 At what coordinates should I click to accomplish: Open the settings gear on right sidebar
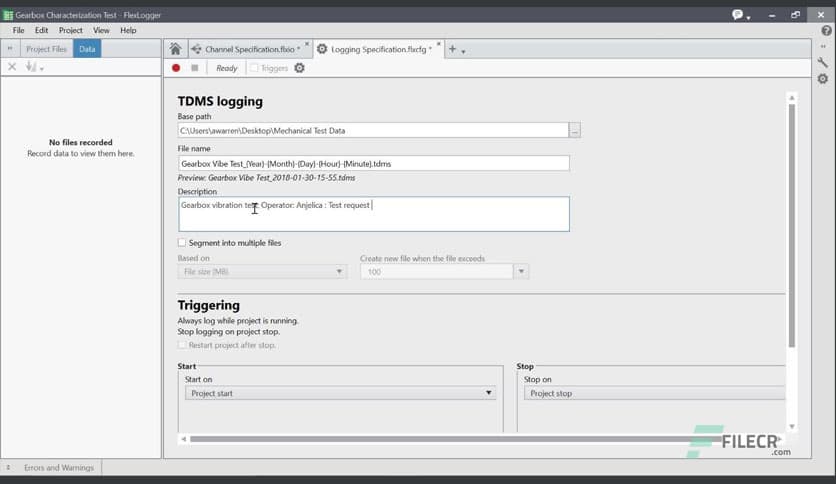[x=823, y=79]
